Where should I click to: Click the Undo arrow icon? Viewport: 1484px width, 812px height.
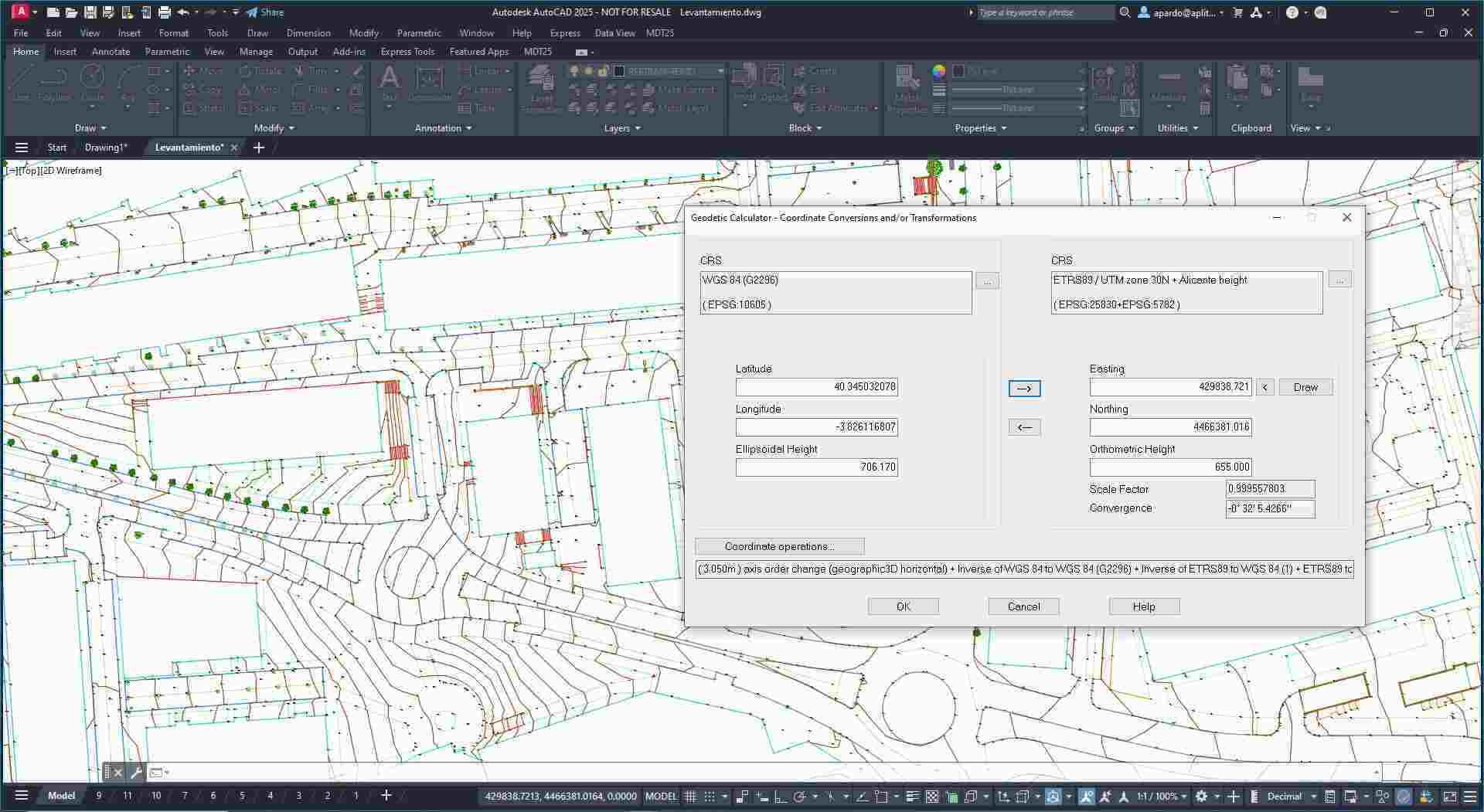tap(183, 12)
